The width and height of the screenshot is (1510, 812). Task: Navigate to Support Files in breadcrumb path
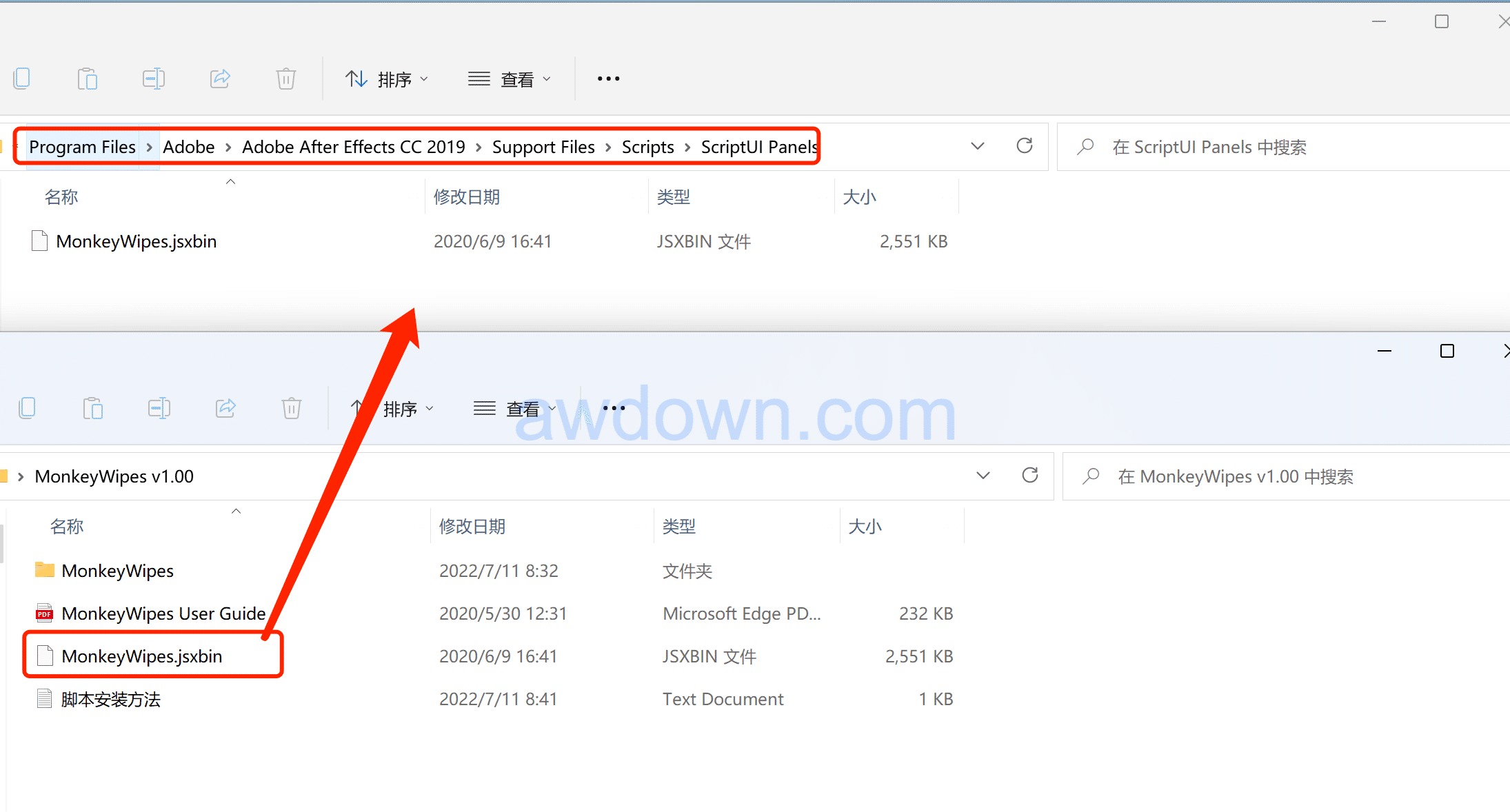tap(543, 147)
